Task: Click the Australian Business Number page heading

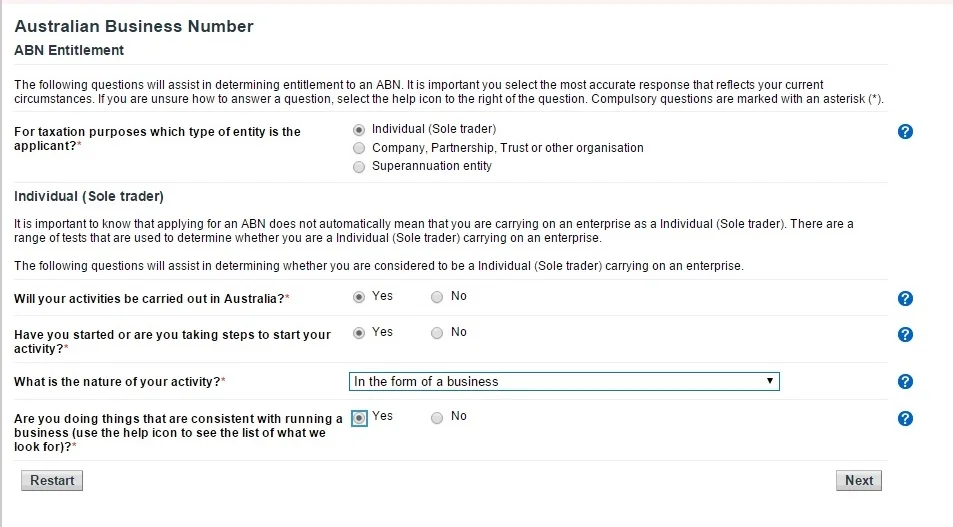Action: point(134,26)
